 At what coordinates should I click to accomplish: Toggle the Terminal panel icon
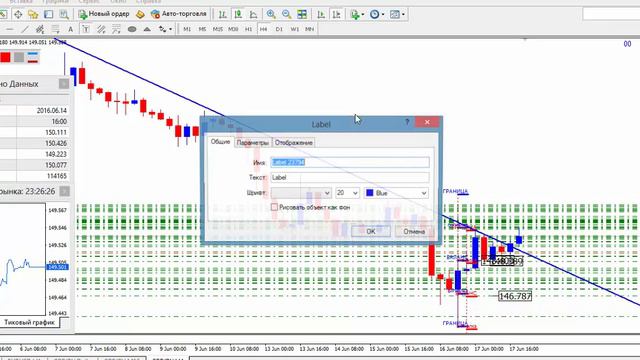(49, 14)
